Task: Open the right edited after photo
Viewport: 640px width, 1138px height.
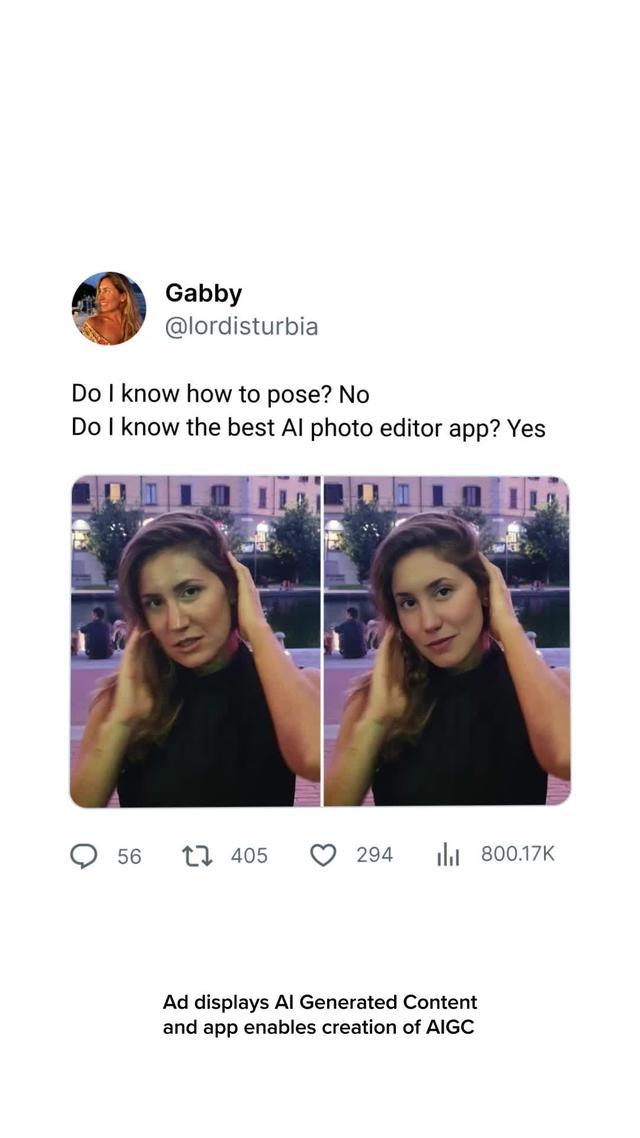Action: 447,641
